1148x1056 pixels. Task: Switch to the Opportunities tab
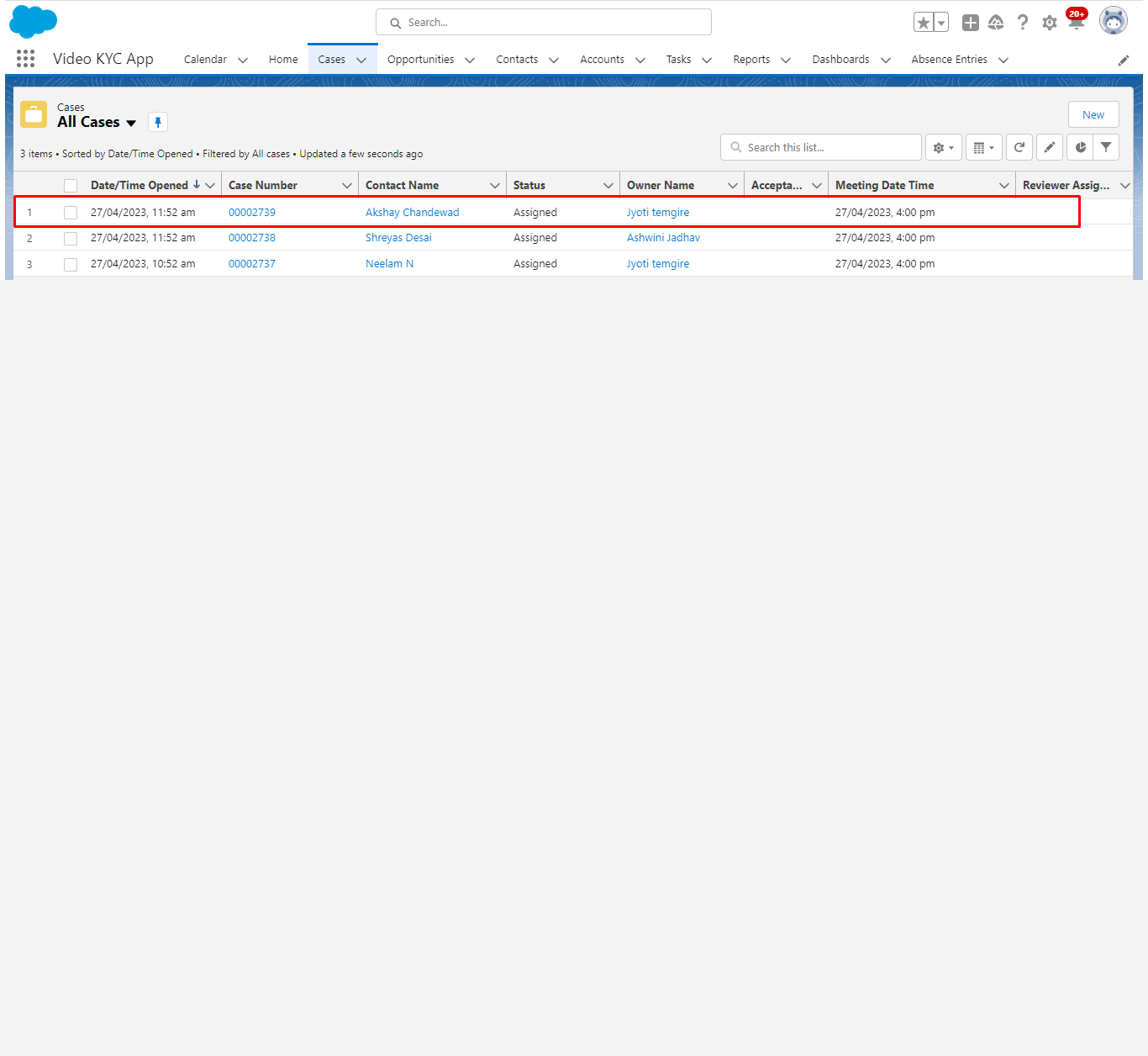click(x=420, y=60)
